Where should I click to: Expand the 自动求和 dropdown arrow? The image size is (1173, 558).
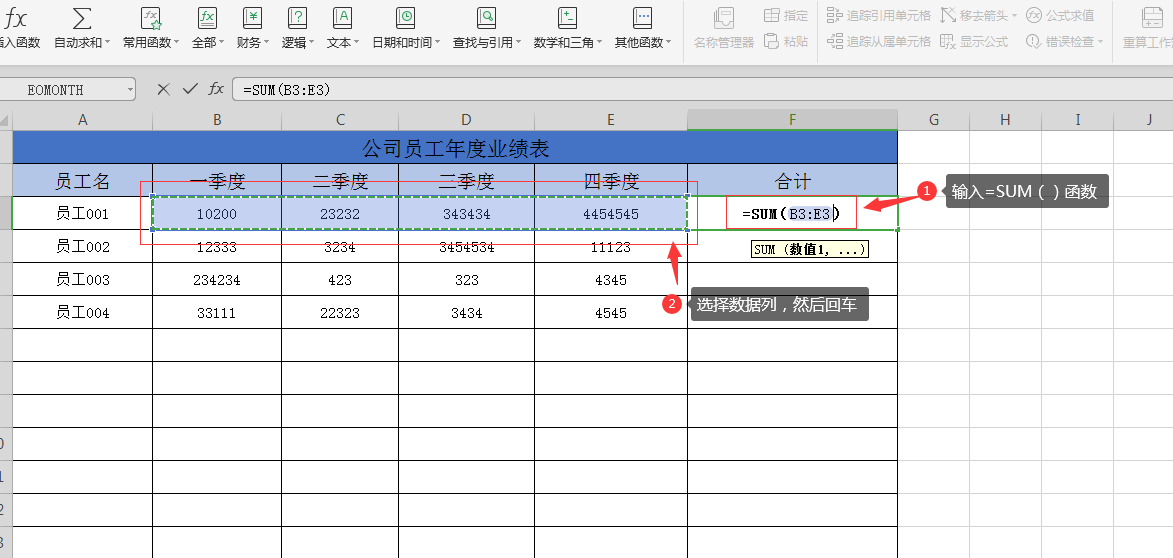(107, 43)
